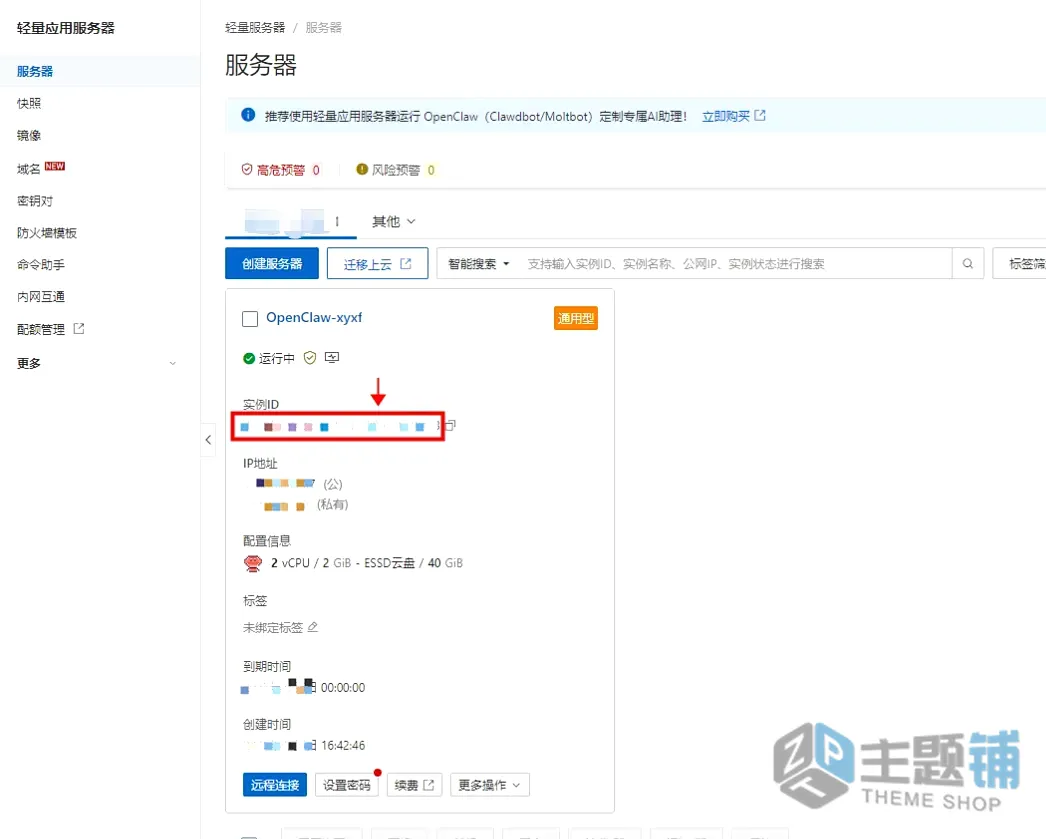
Task: Click the security shield icon beside 运行中
Action: [310, 358]
